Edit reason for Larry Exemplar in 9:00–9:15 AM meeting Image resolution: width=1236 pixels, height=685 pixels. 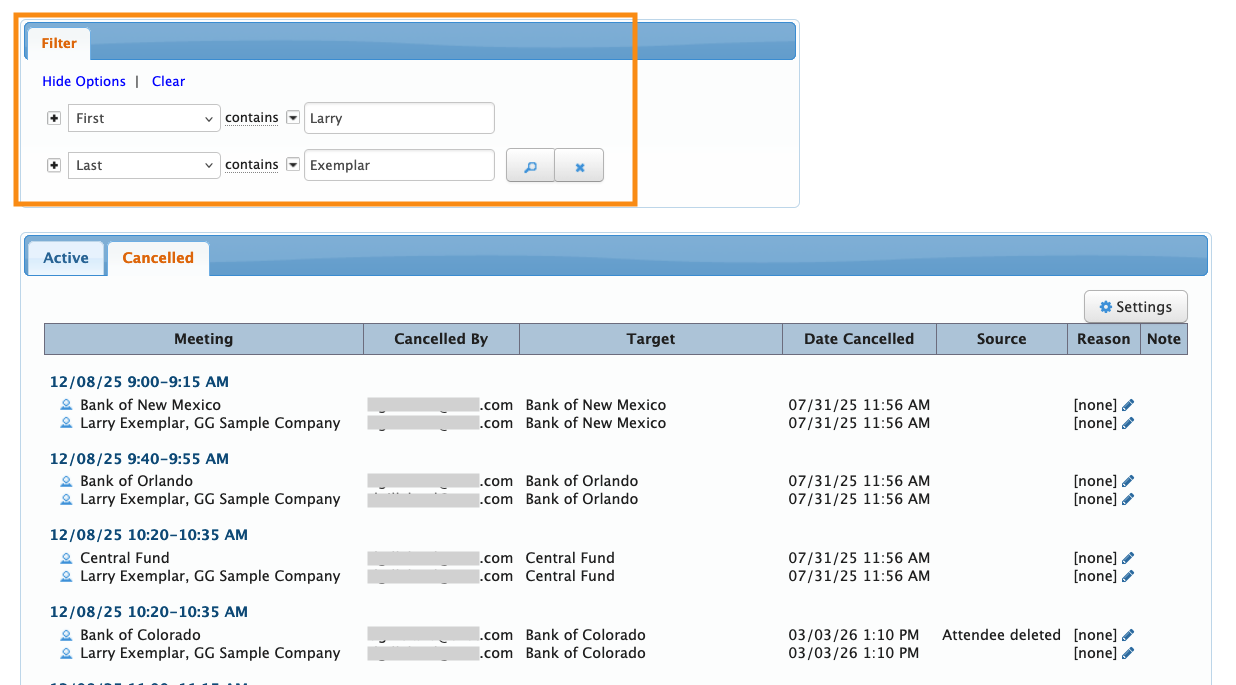[1128, 423]
